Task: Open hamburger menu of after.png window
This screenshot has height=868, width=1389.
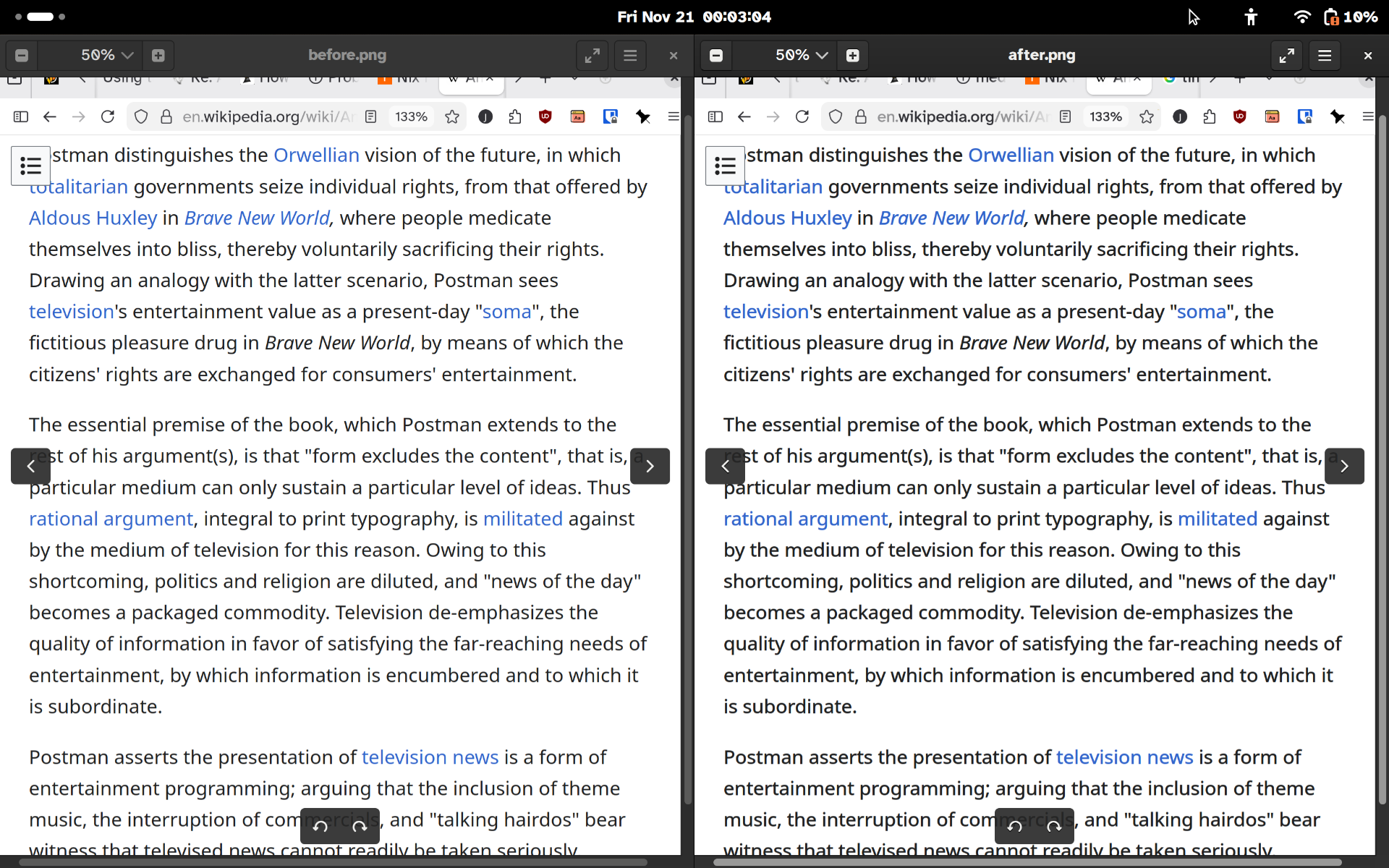Action: click(1325, 55)
